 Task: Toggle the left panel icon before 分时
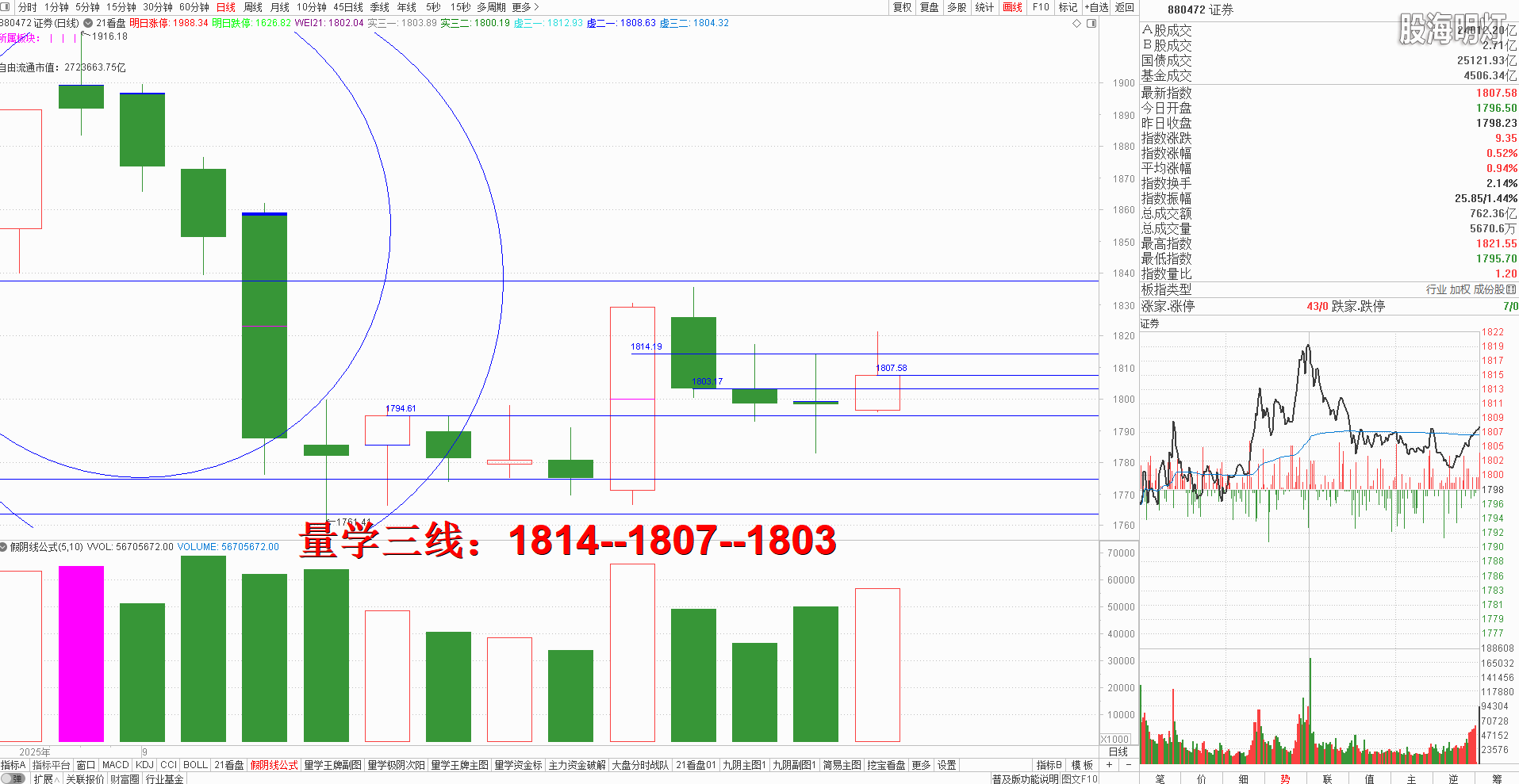point(6,7)
